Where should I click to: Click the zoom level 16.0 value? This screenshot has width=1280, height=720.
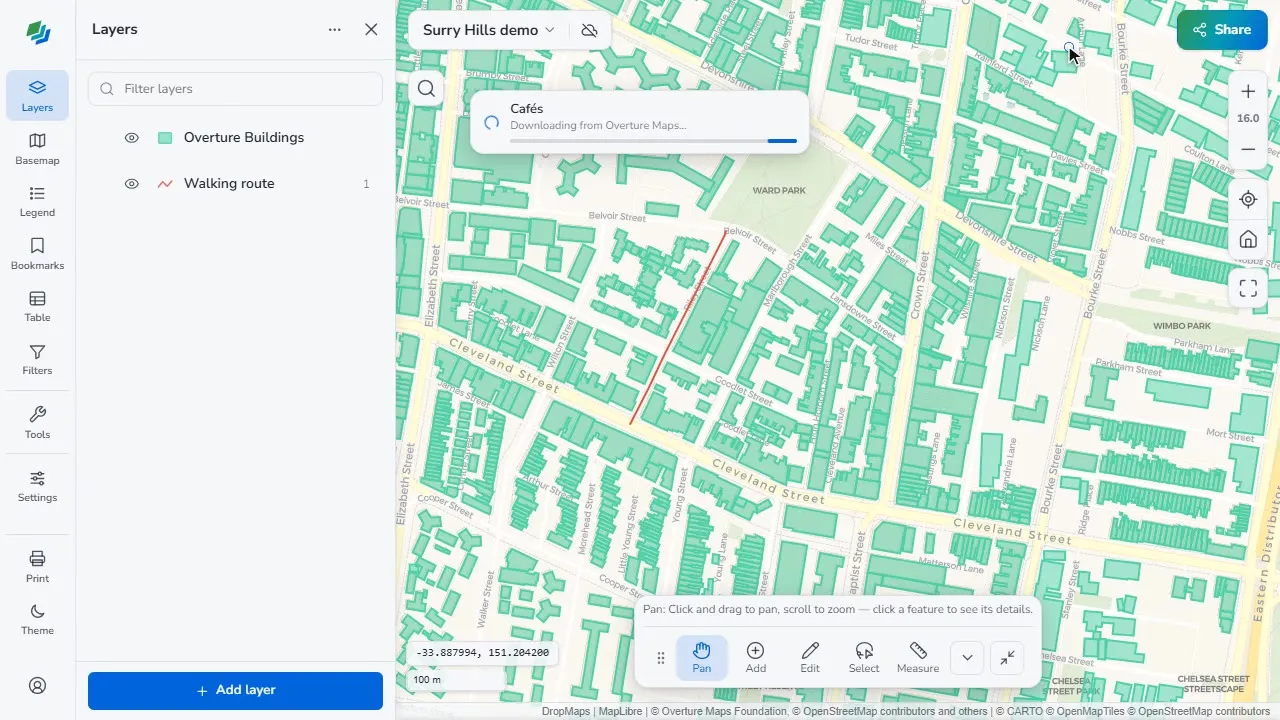pyautogui.click(x=1248, y=118)
